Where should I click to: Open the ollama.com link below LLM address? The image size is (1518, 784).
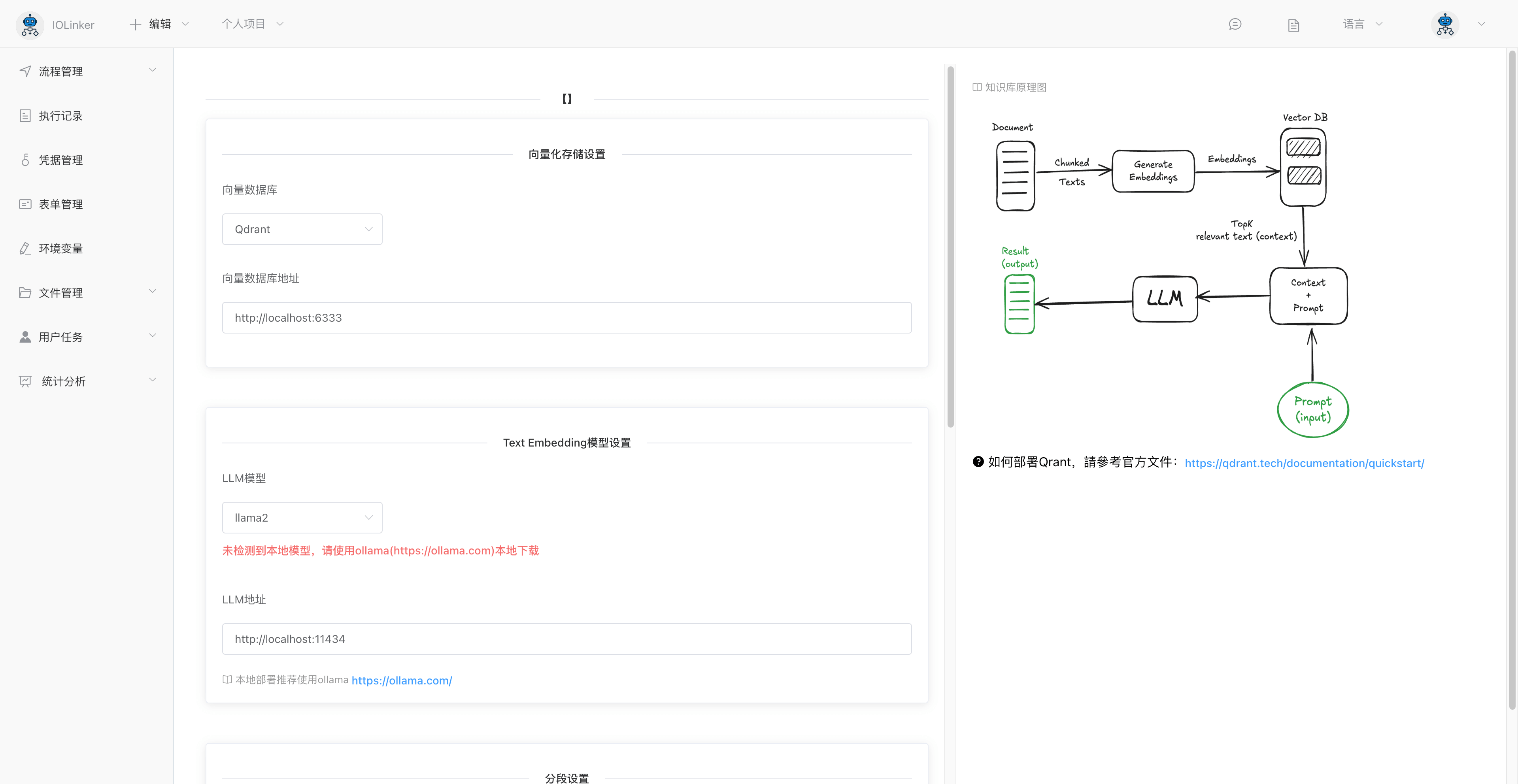point(401,680)
